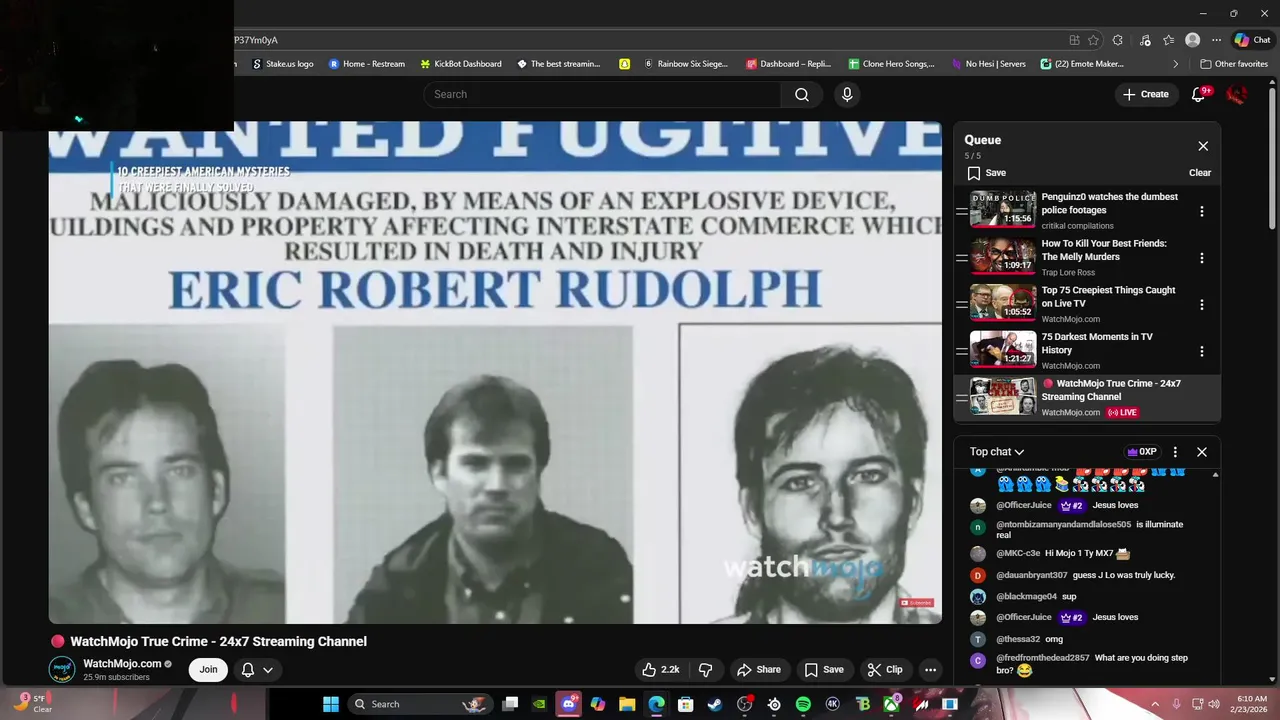Save the queue as a playlist
The height and width of the screenshot is (720, 1280).
point(985,173)
